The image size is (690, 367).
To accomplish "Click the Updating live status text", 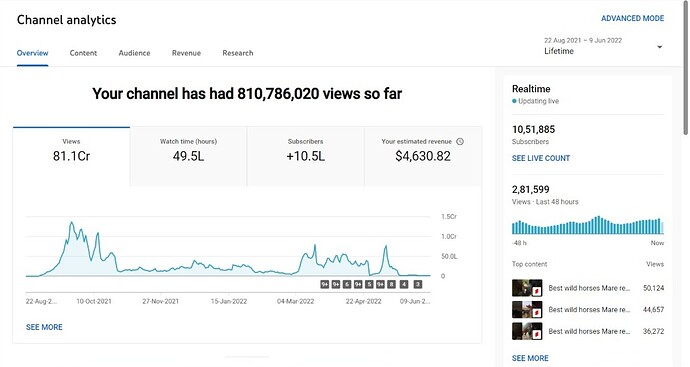I will (538, 101).
